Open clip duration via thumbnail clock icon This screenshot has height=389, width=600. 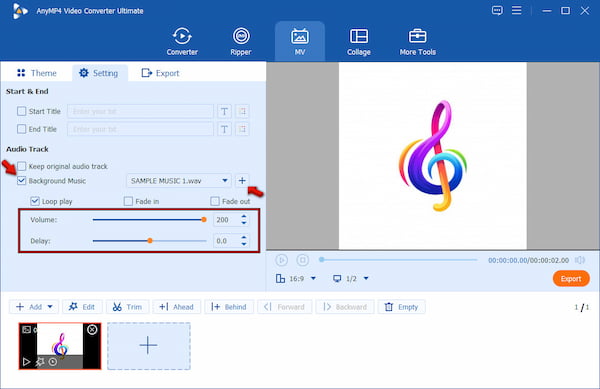click(x=53, y=361)
